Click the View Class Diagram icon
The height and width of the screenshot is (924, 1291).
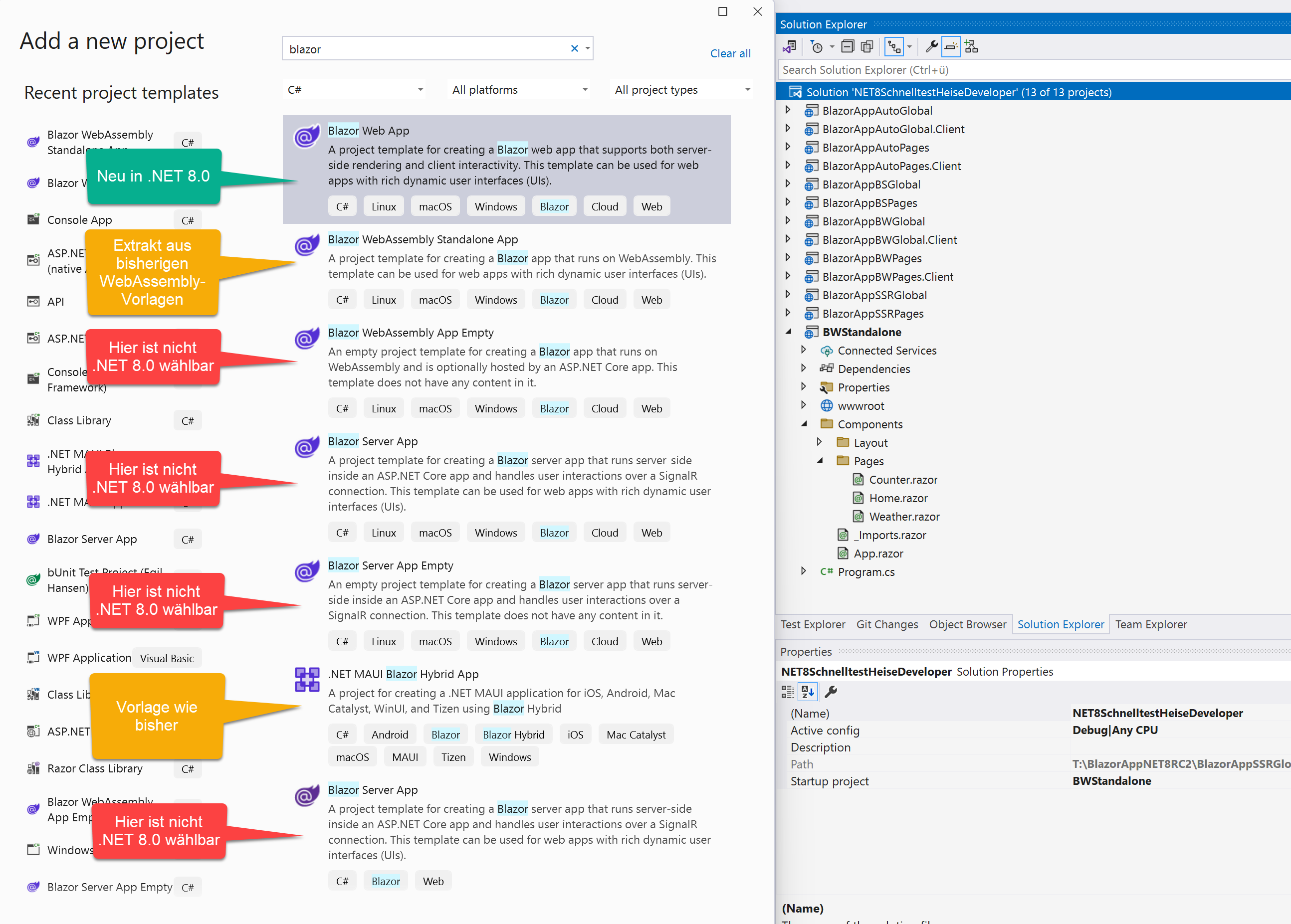971,47
